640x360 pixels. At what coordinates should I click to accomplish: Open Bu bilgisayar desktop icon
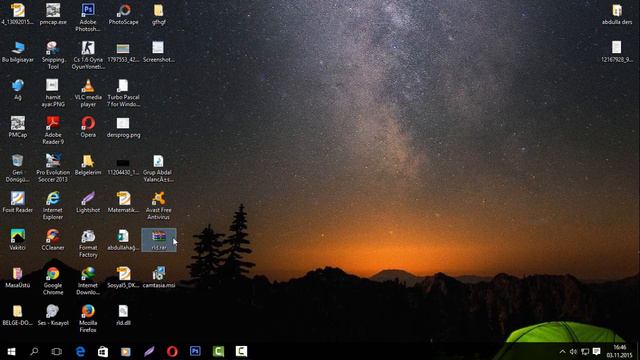tap(18, 52)
